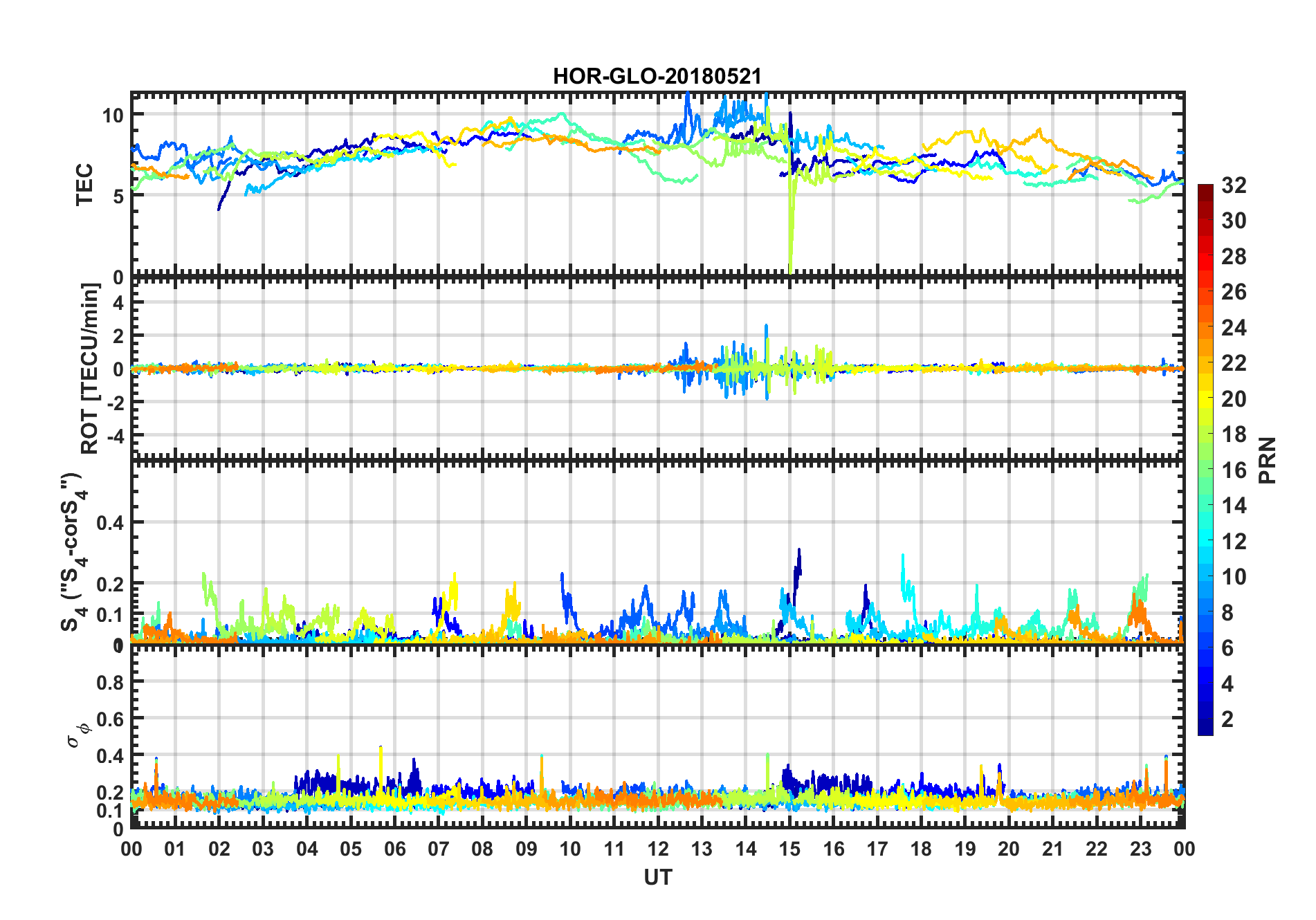Click the S4 axis label
1316x920 pixels.
[x=73, y=552]
